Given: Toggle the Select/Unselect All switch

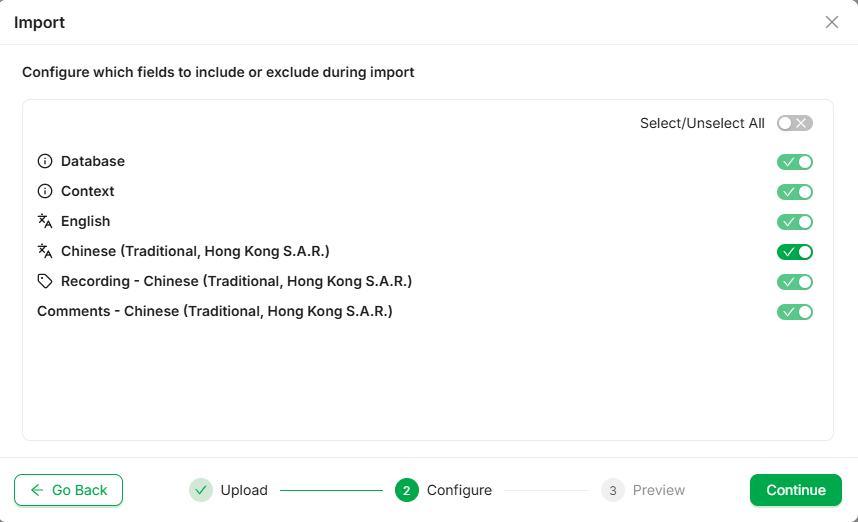Looking at the screenshot, I should pos(795,123).
